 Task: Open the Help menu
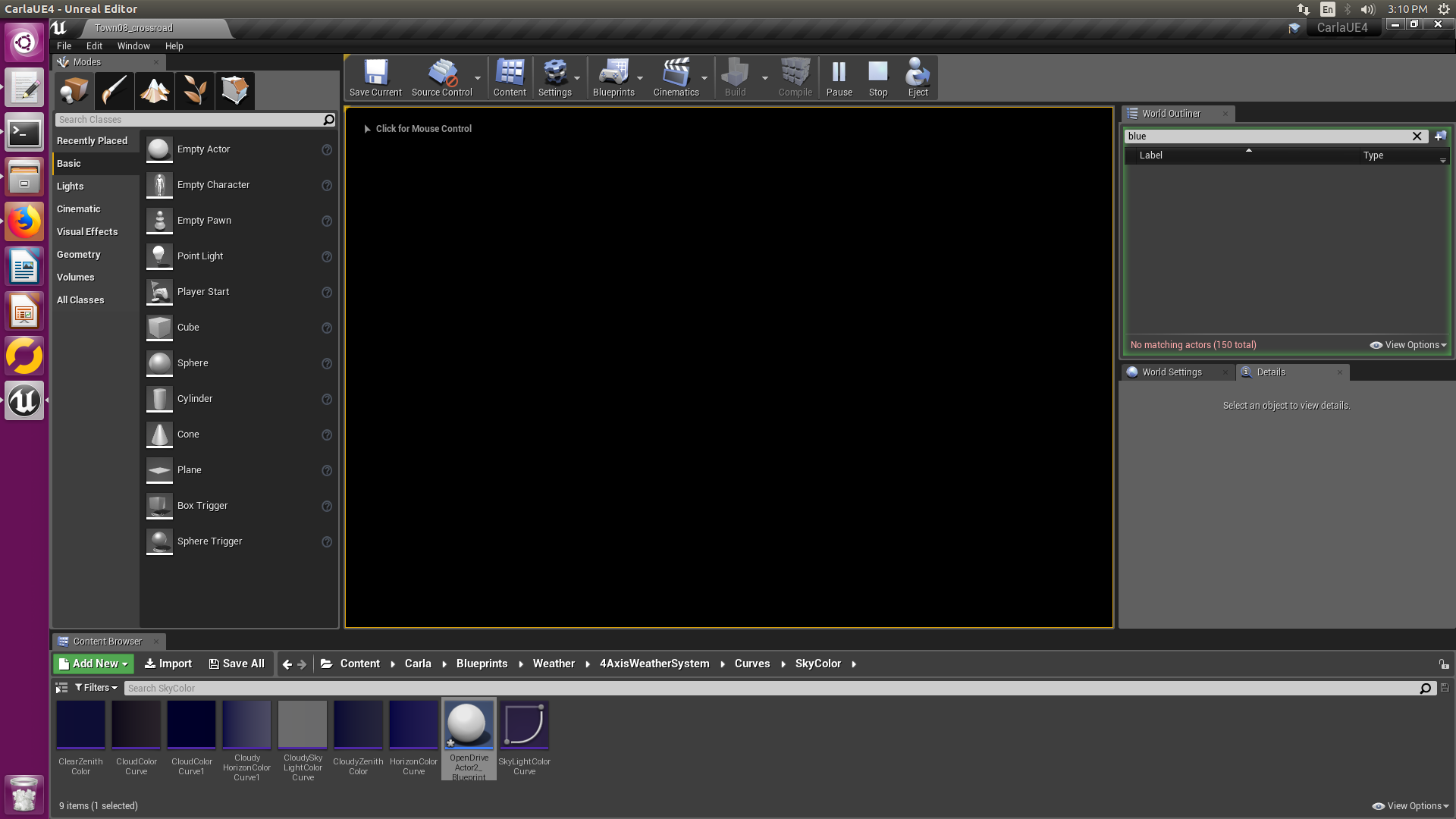(x=174, y=46)
